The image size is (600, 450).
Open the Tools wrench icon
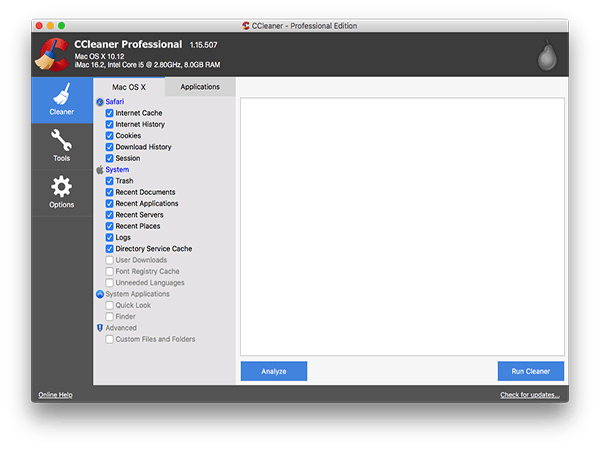61,140
